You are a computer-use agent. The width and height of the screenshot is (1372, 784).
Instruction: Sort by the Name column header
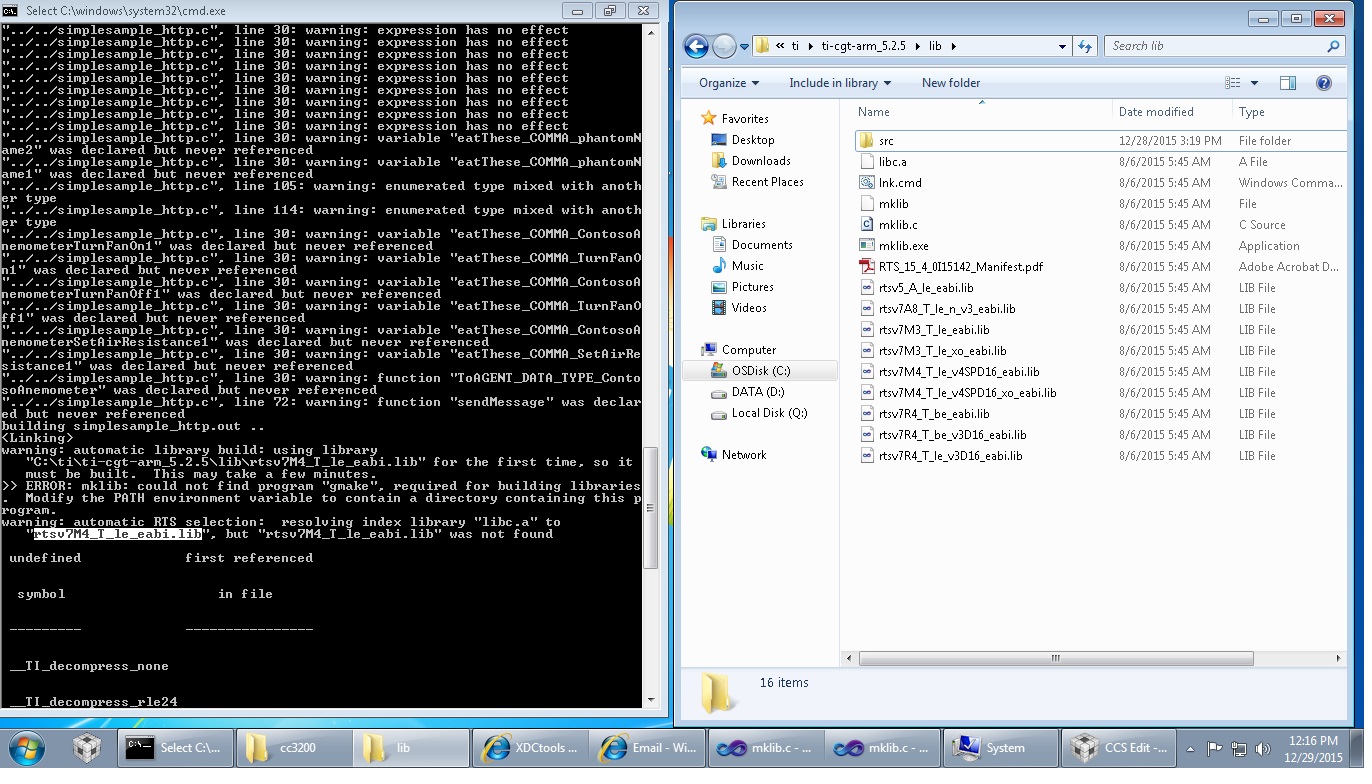980,112
